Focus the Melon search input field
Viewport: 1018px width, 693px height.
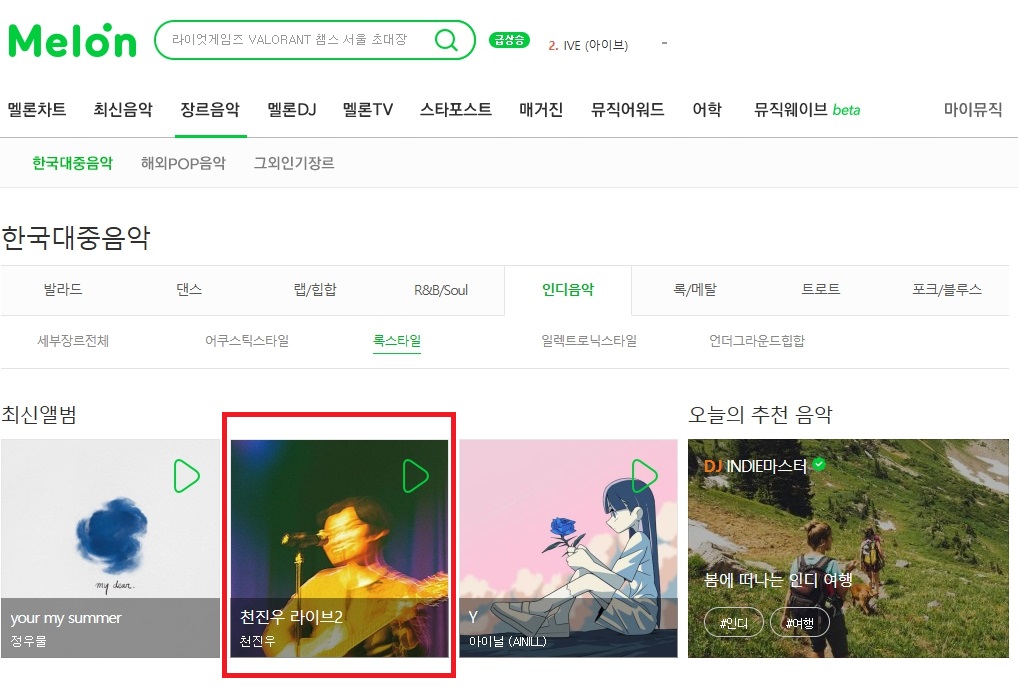click(x=292, y=40)
